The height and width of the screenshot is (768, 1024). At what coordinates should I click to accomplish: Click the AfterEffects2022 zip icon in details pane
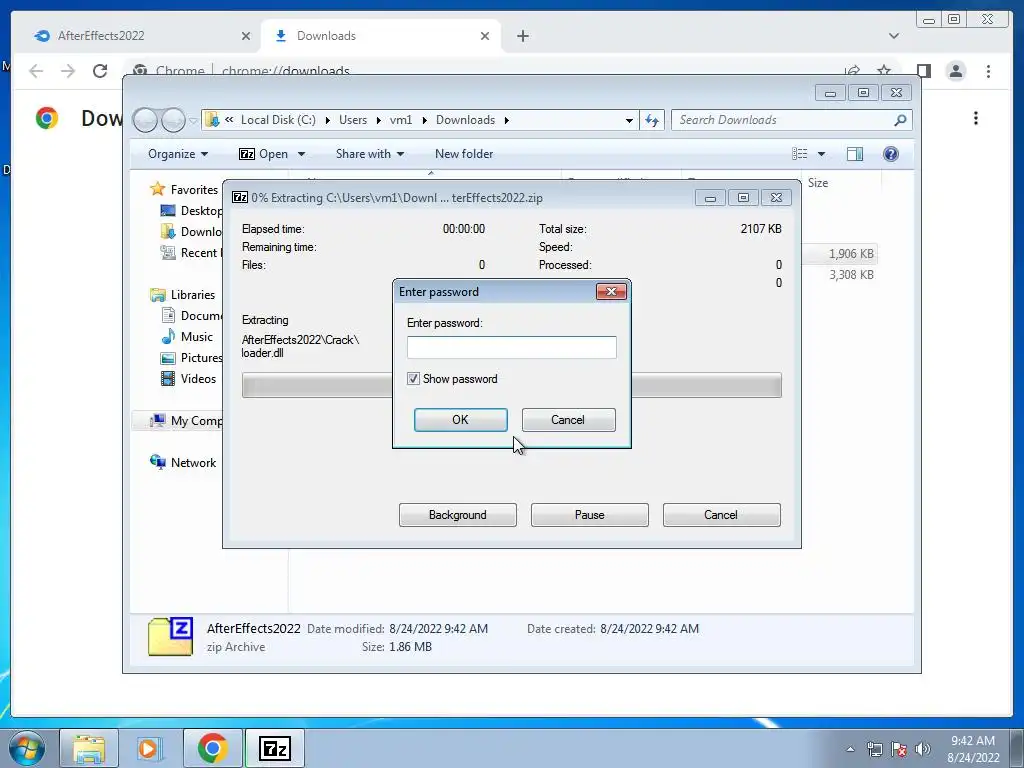(x=170, y=637)
